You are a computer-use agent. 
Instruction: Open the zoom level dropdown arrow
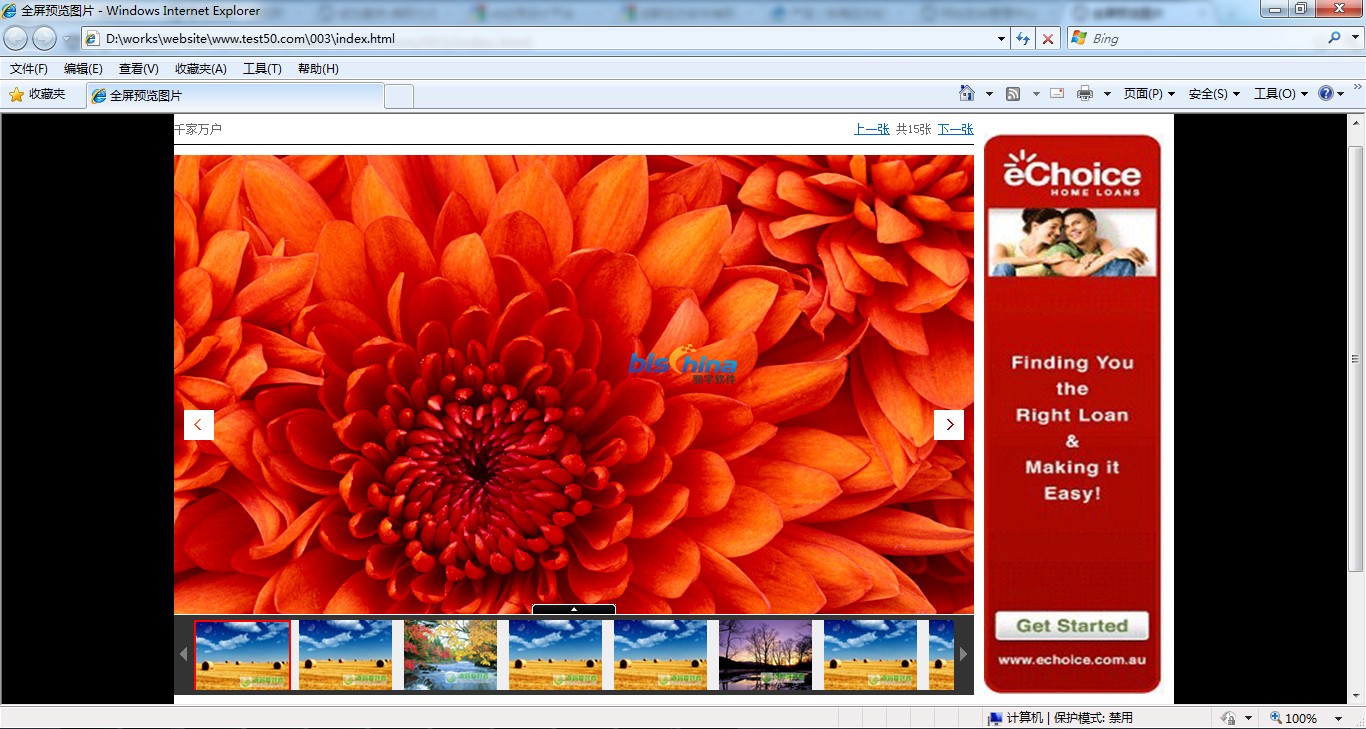[x=1338, y=719]
